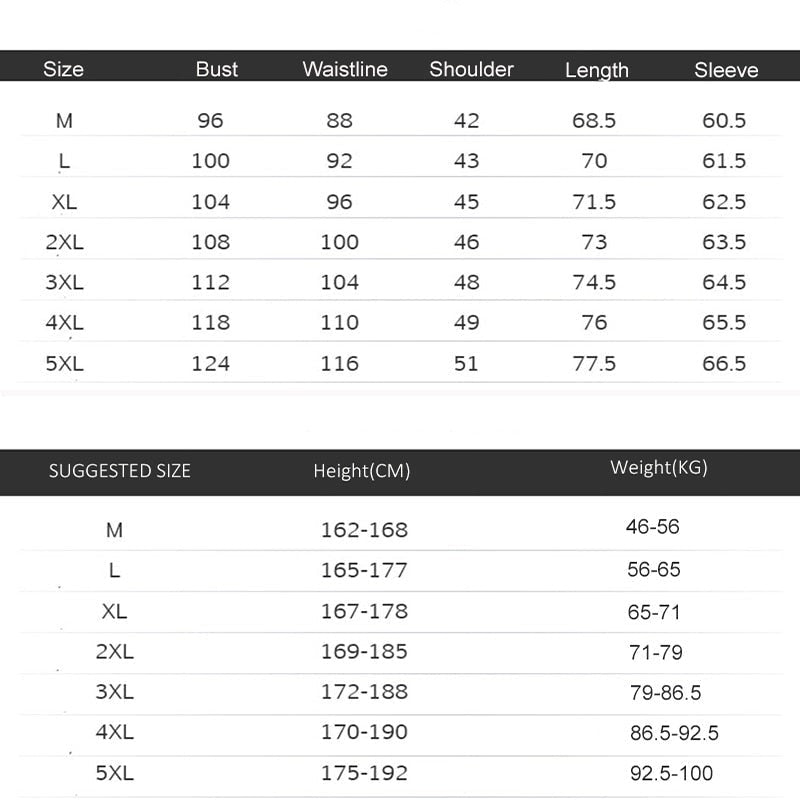Select the 68.5 length value
The image size is (800, 800).
point(594,121)
